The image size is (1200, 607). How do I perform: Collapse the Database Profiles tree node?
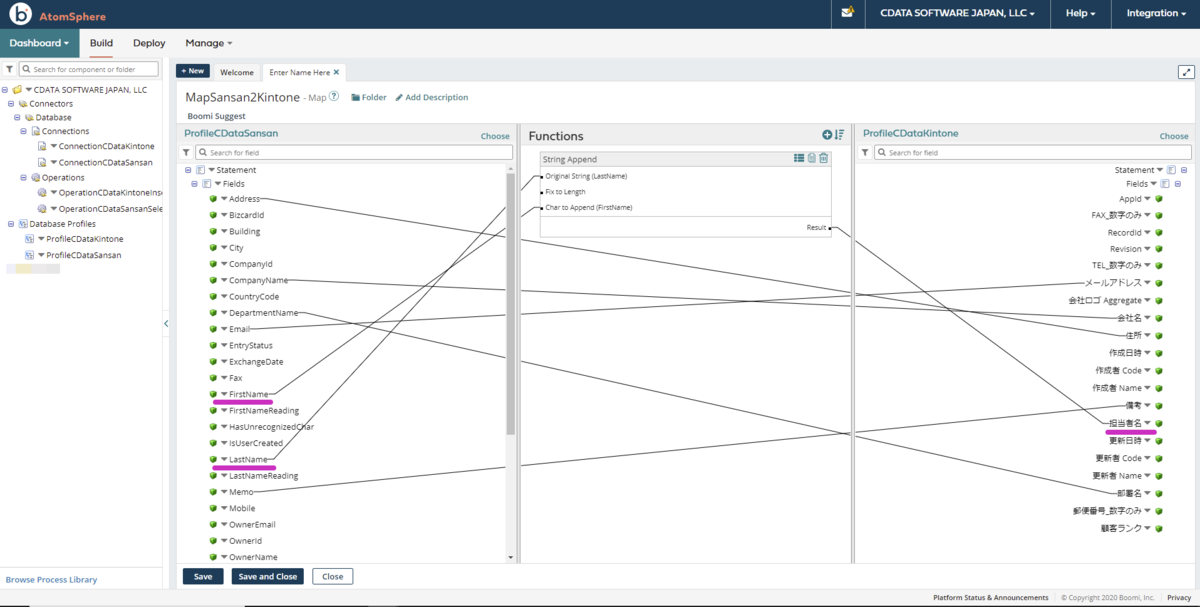point(10,224)
